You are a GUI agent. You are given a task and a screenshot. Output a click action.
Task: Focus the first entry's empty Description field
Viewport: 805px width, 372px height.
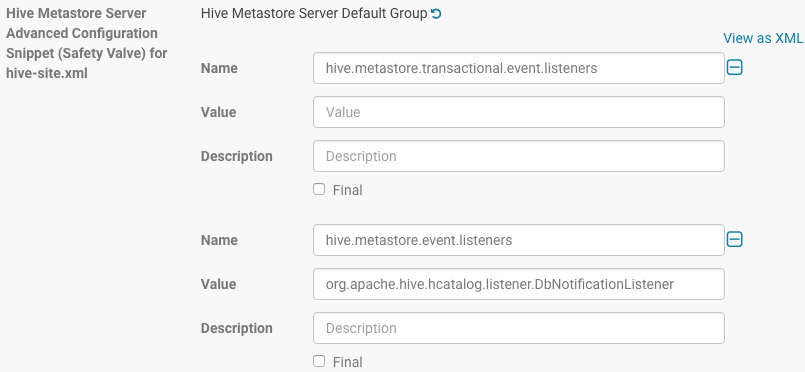[519, 156]
